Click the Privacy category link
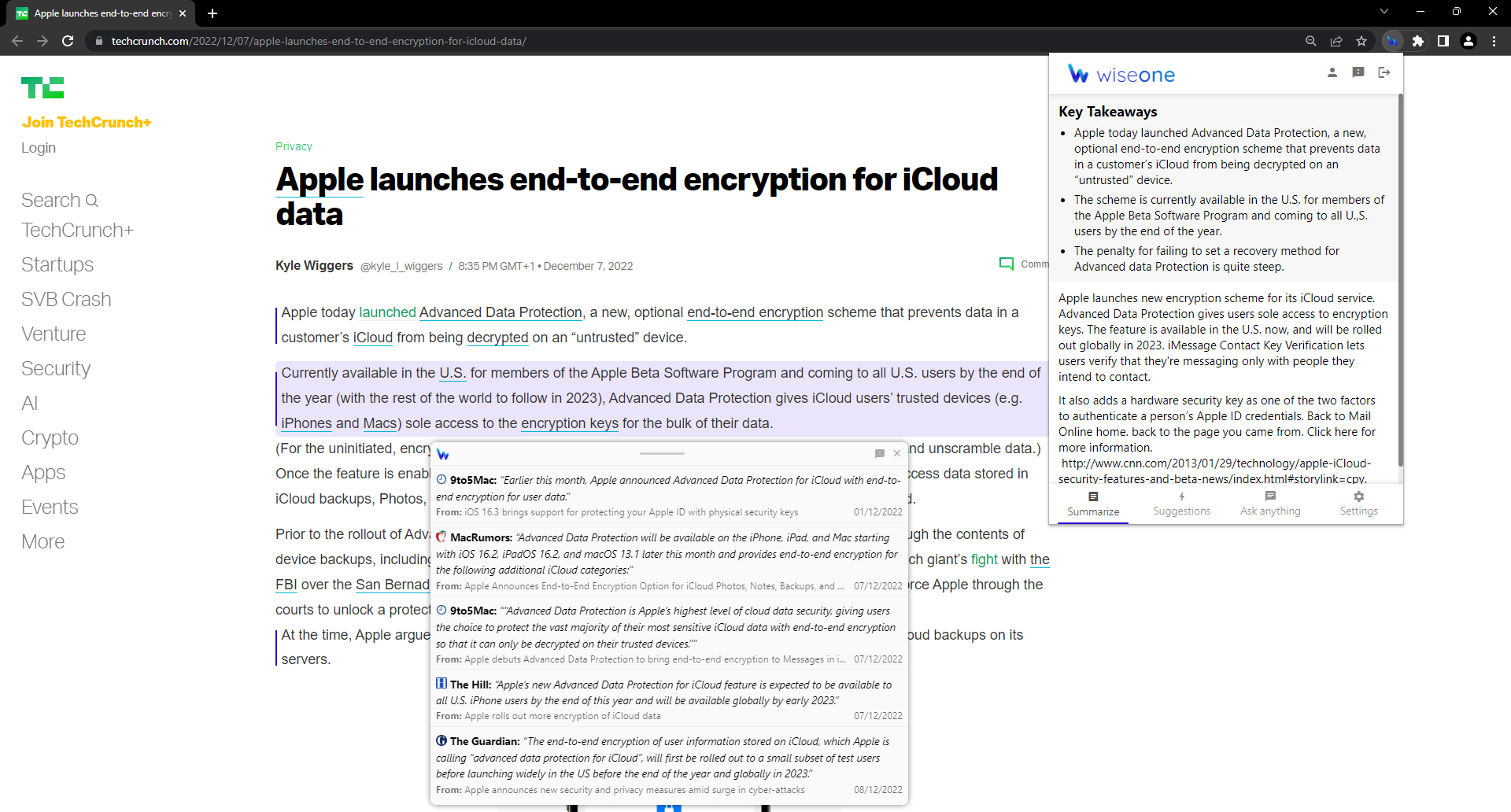Screen dimensions: 1511x812 click(x=294, y=146)
